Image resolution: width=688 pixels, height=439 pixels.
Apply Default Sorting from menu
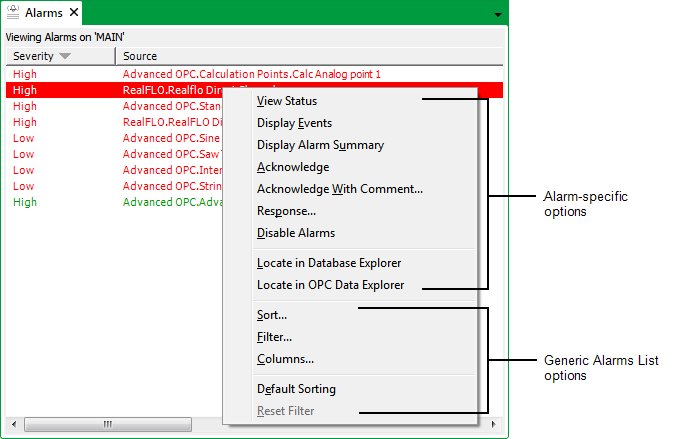pyautogui.click(x=296, y=389)
